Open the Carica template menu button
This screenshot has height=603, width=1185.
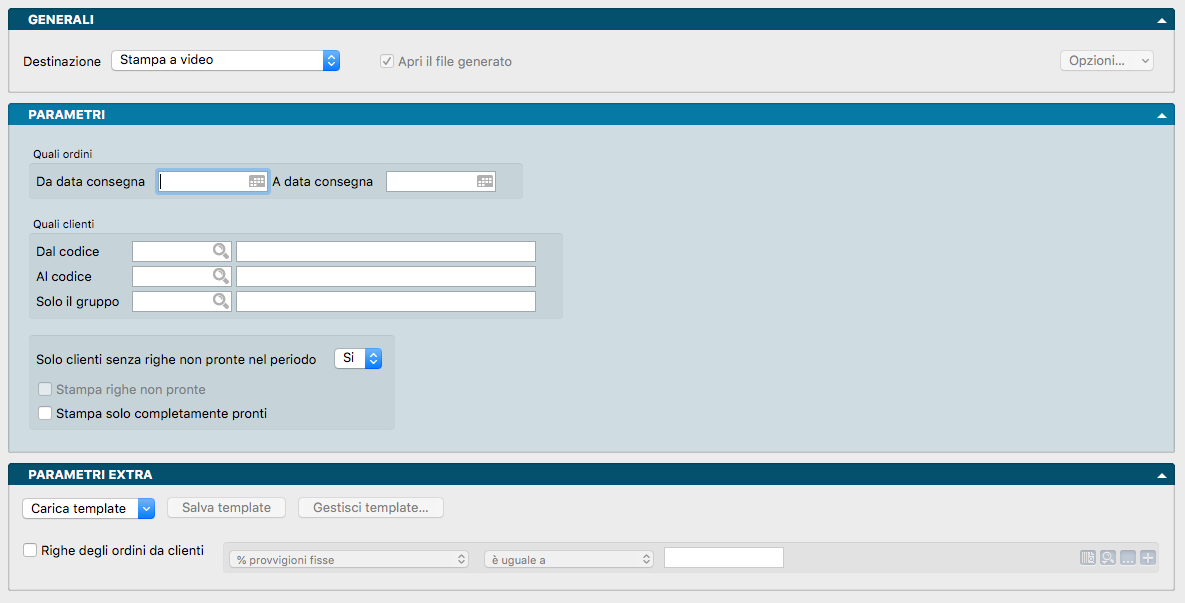pyautogui.click(x=88, y=508)
